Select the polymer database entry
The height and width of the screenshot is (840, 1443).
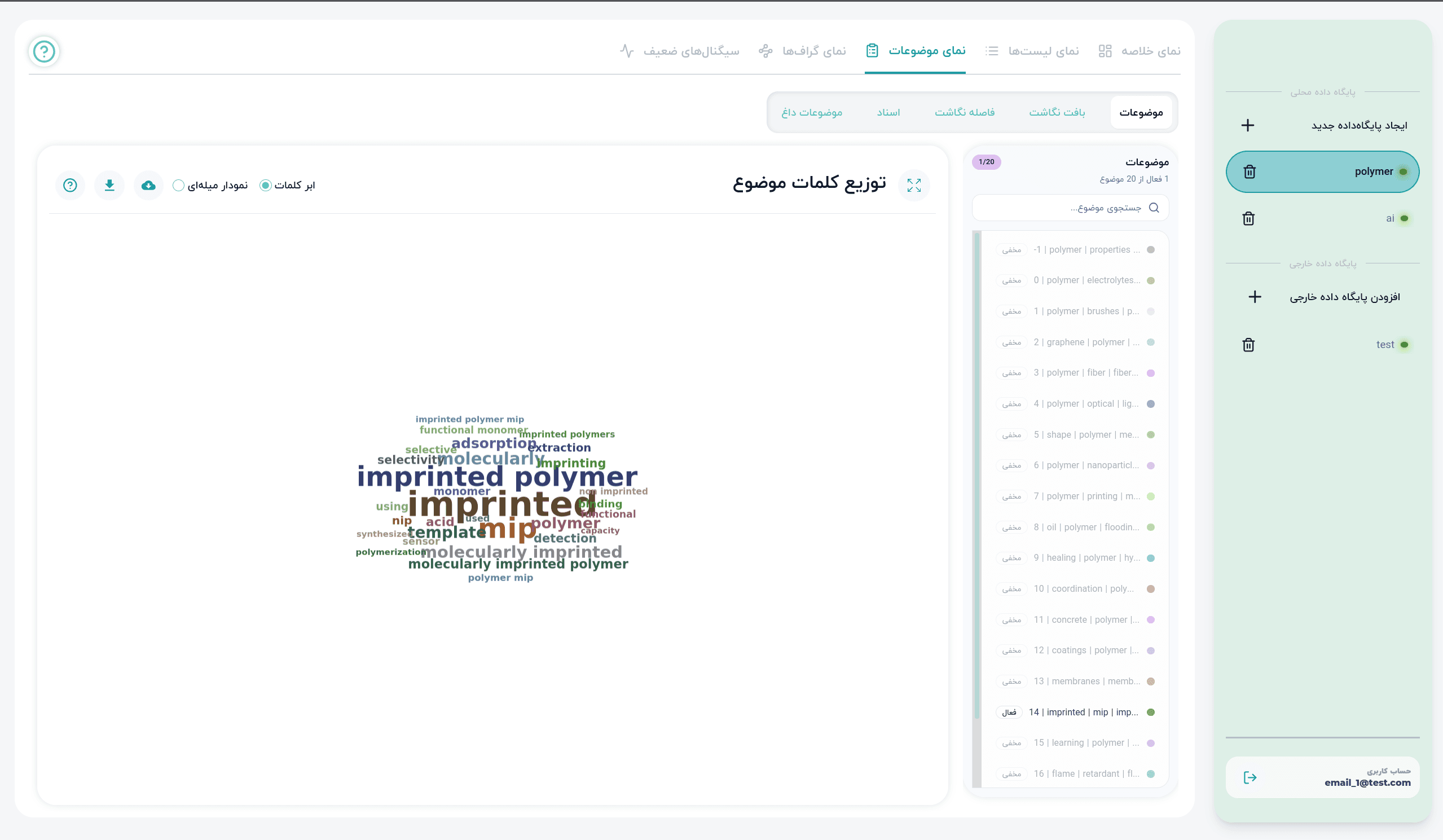tap(1322, 171)
